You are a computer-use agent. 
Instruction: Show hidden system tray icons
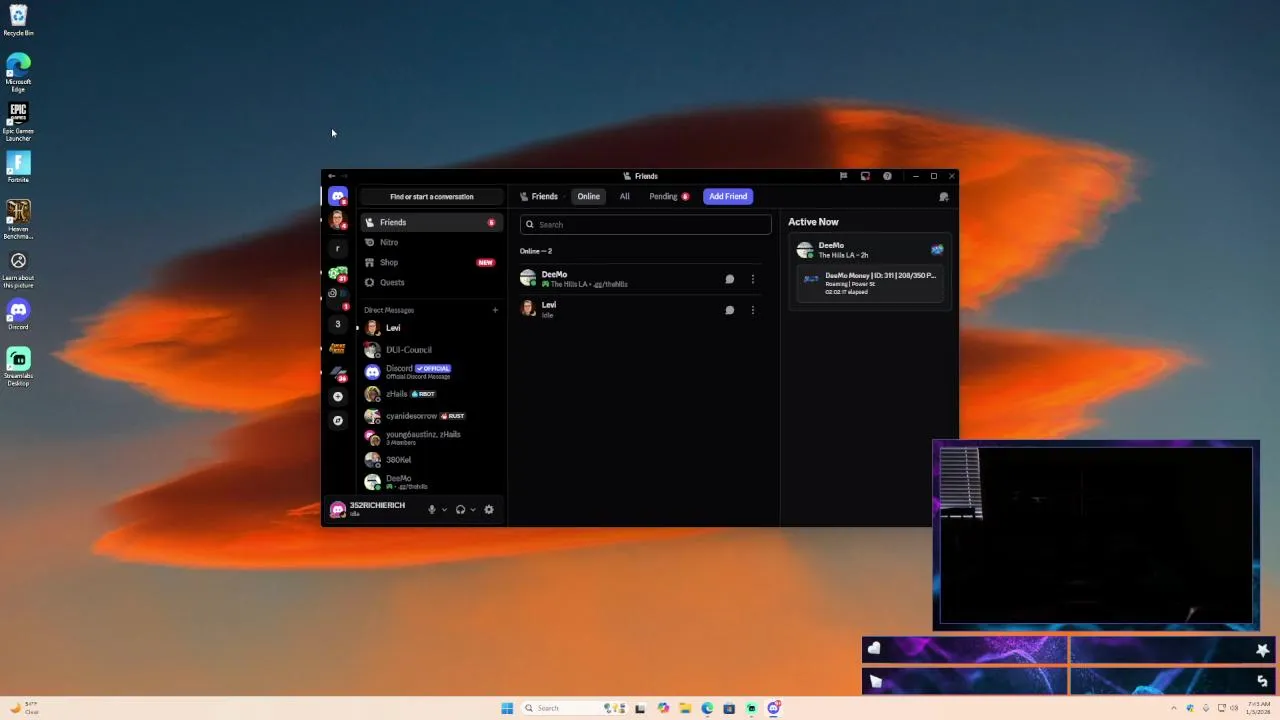1174,708
